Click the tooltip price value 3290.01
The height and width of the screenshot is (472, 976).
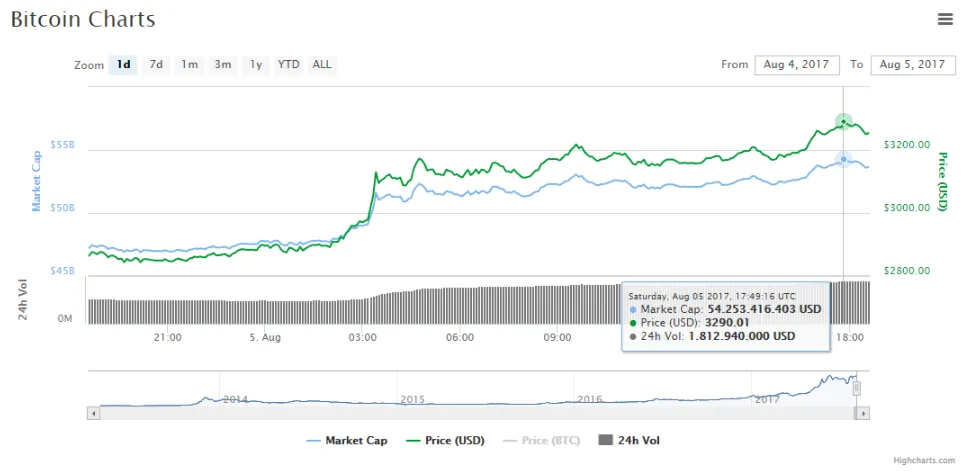(728, 323)
